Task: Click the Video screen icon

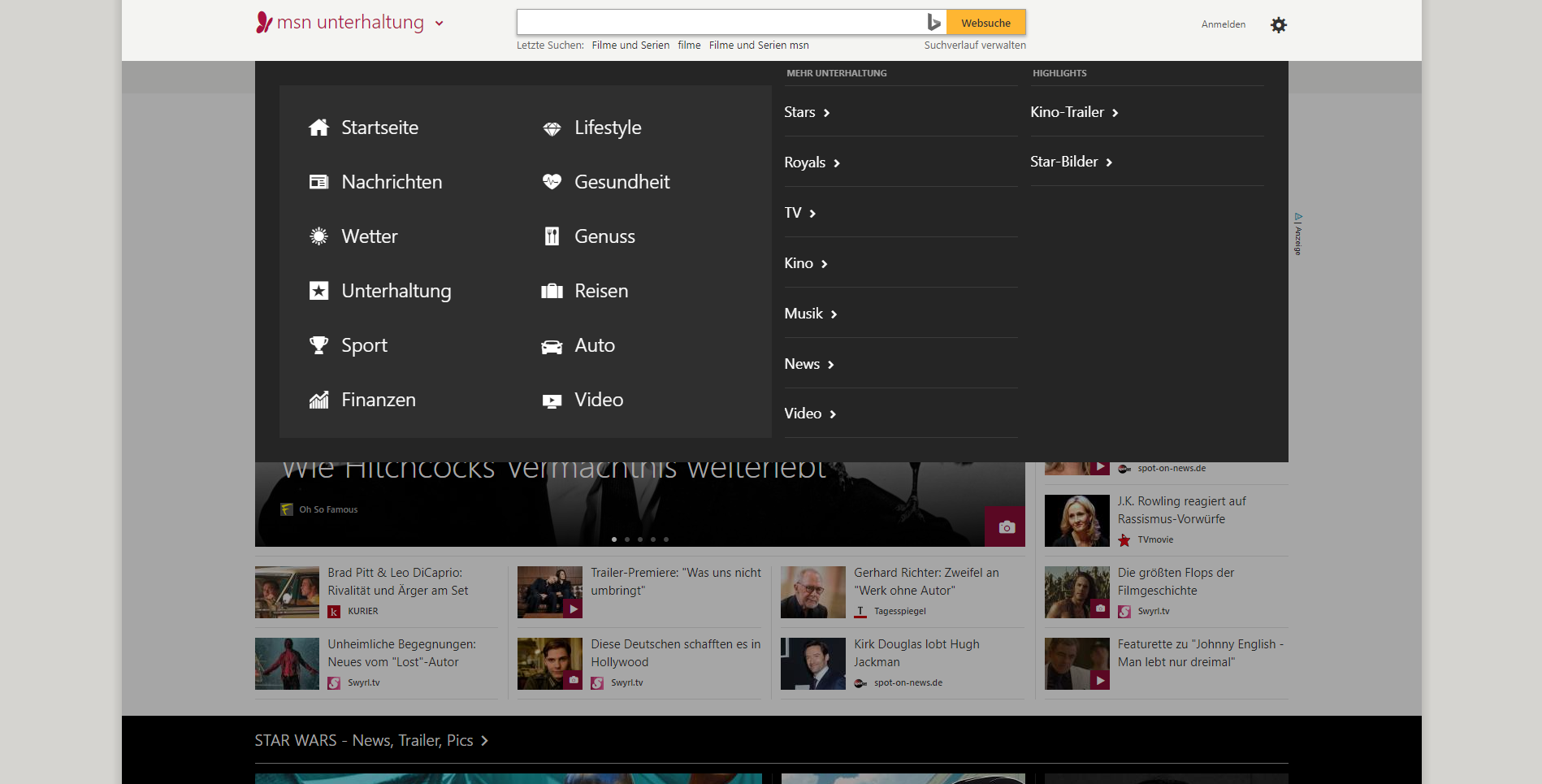Action: coord(552,401)
